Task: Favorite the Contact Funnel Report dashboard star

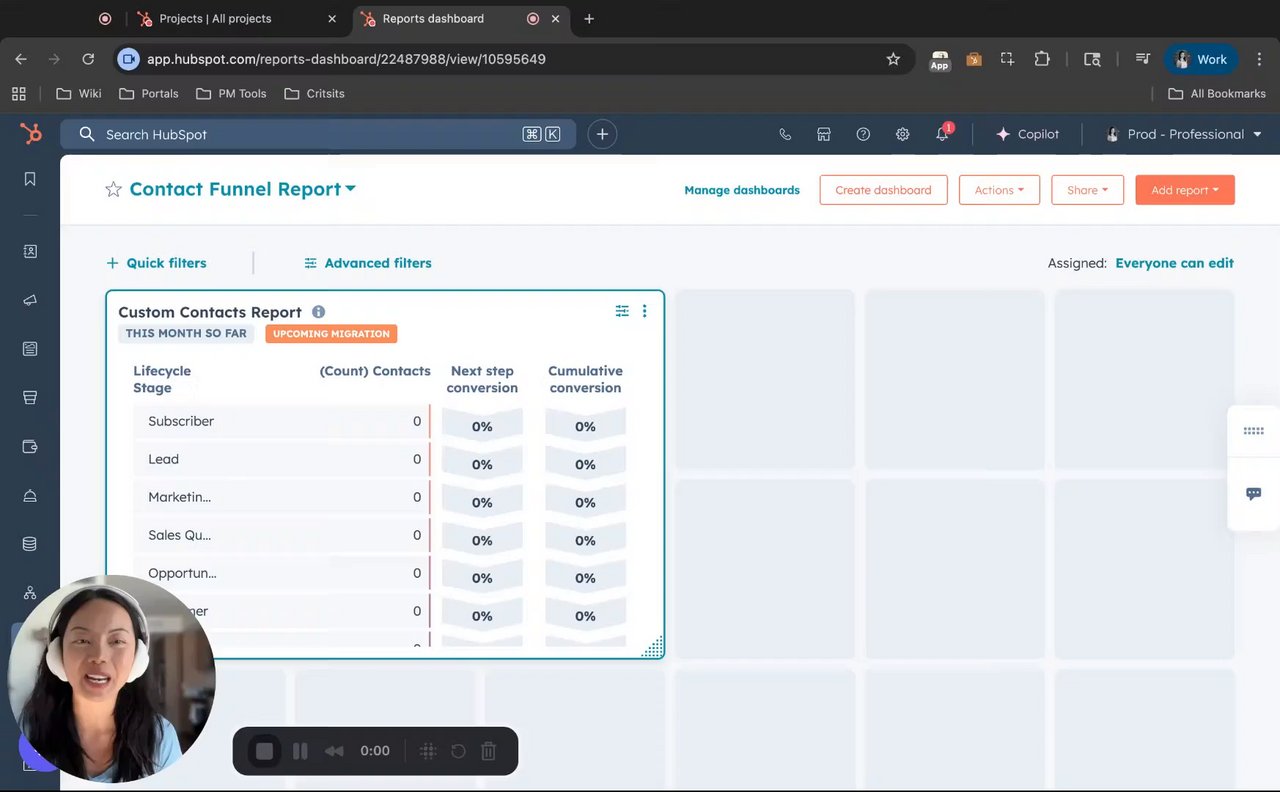Action: [x=114, y=189]
